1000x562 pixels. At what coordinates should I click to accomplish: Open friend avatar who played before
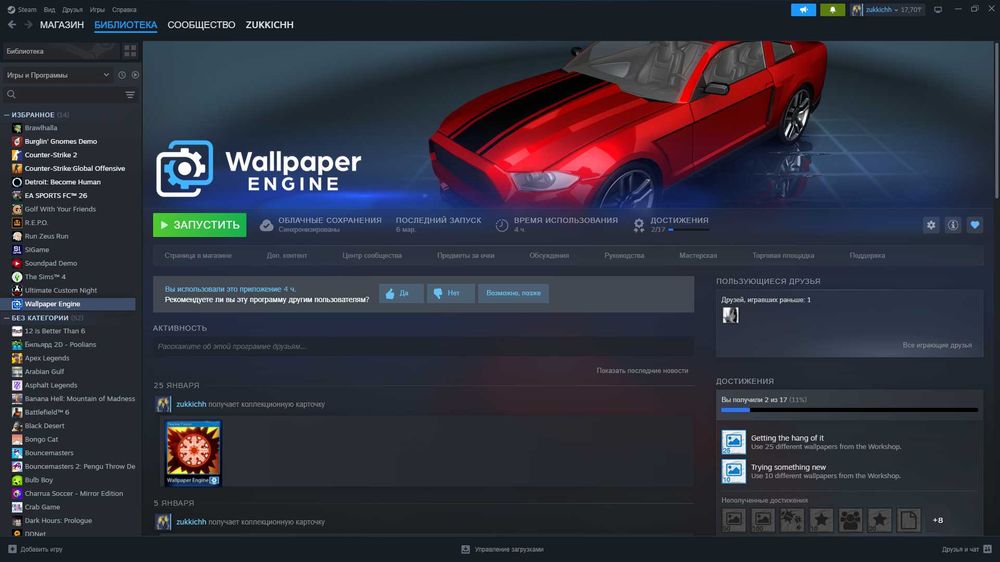click(730, 314)
